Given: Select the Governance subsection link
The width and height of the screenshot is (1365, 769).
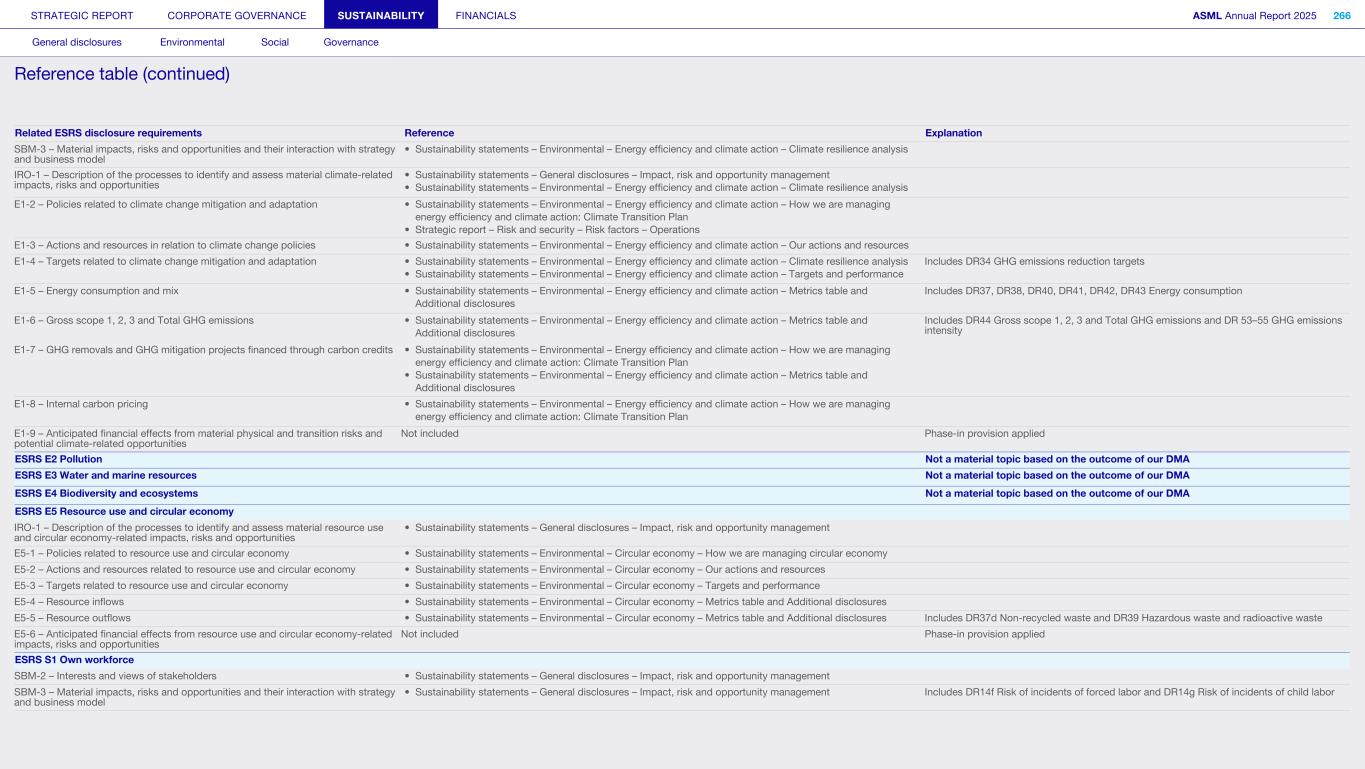Looking at the screenshot, I should [351, 42].
